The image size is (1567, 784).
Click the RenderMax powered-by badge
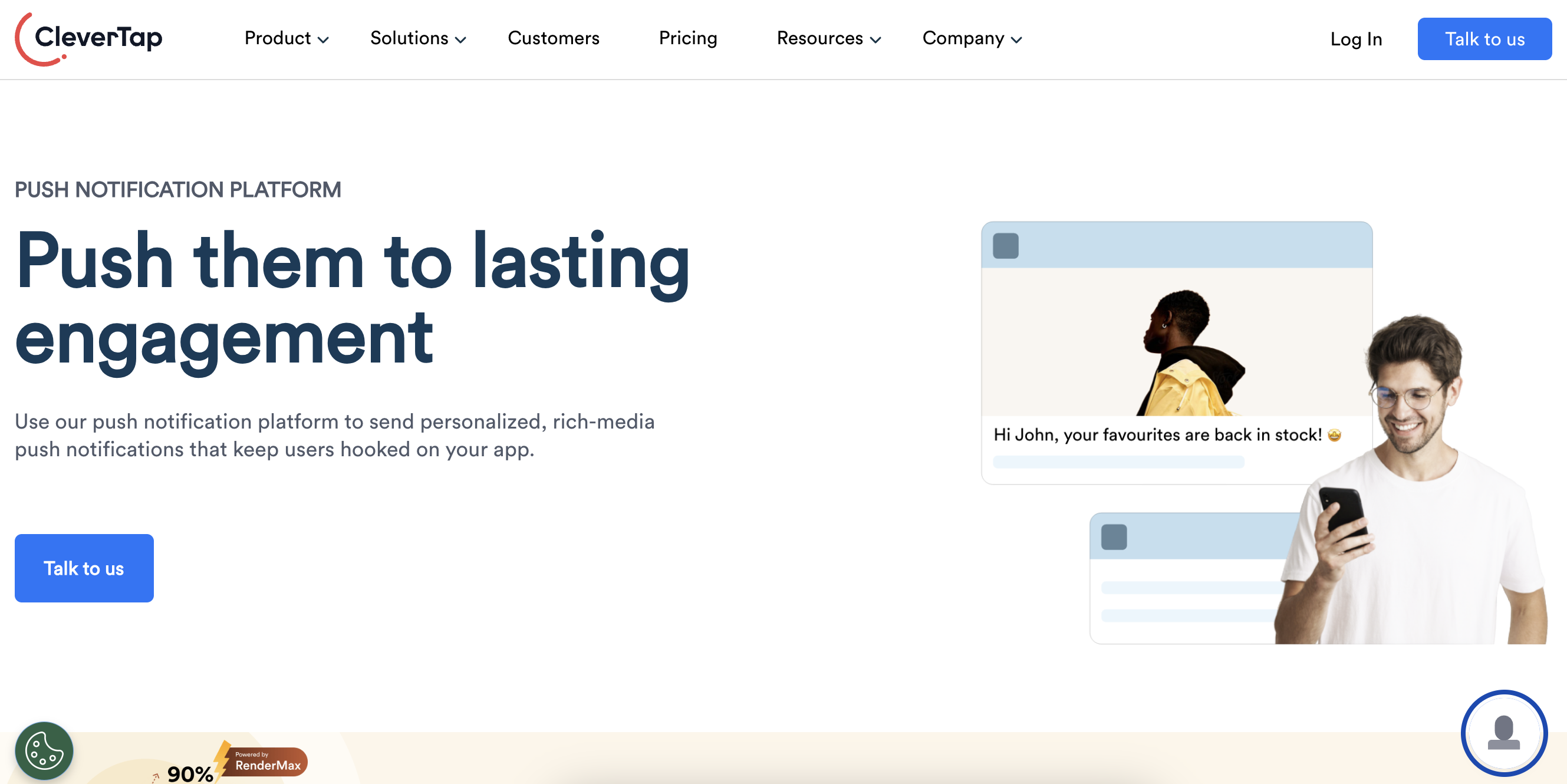click(266, 762)
